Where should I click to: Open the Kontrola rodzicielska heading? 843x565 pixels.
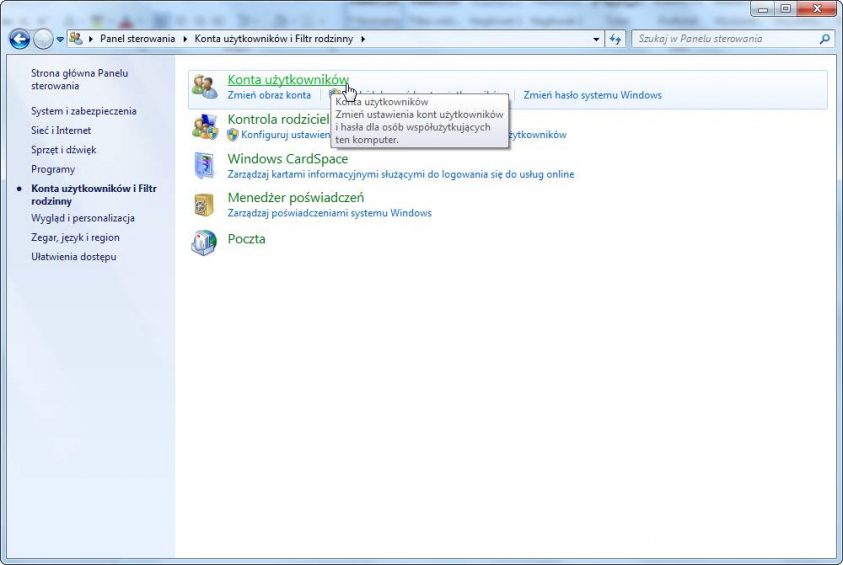pos(278,119)
